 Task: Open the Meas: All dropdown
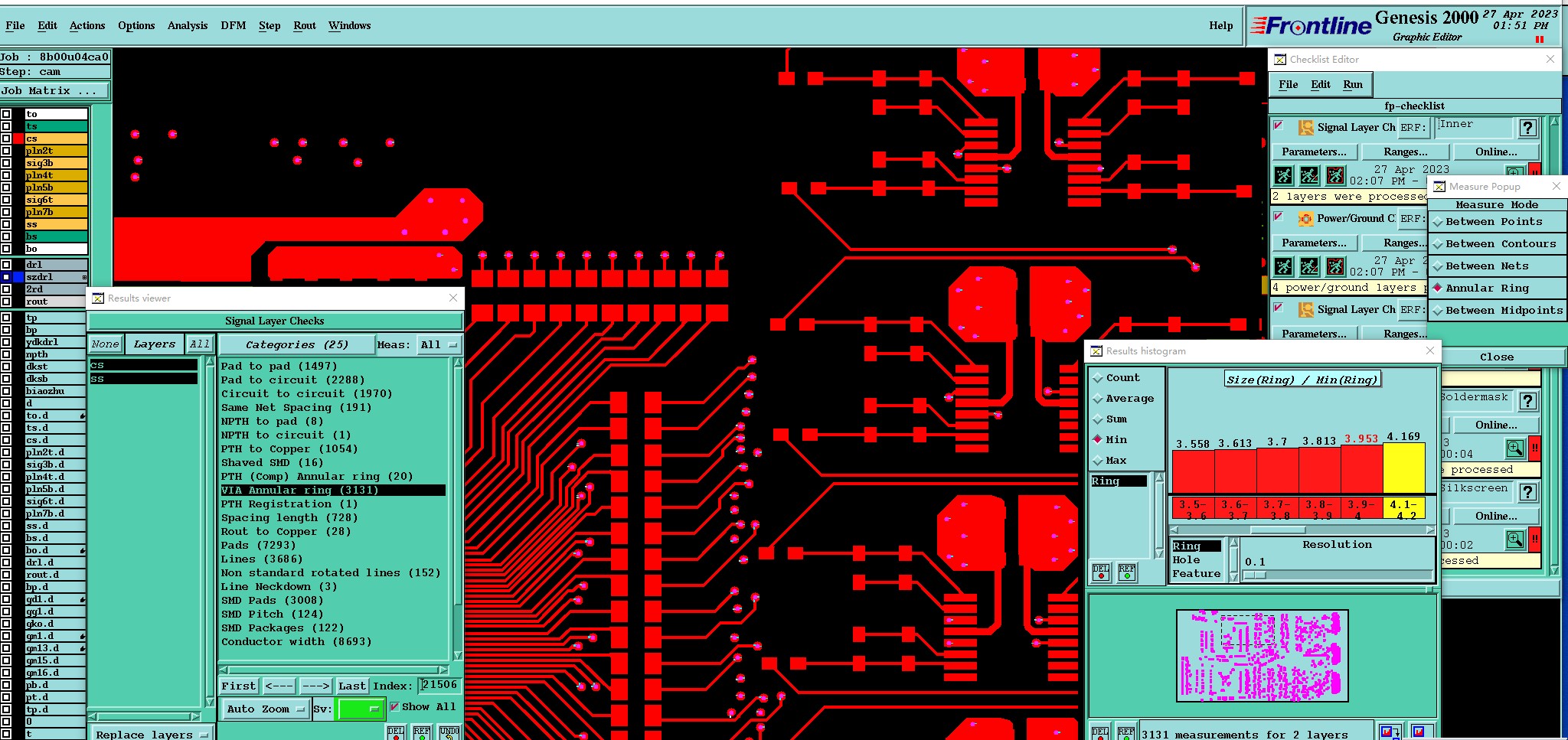[x=439, y=345]
